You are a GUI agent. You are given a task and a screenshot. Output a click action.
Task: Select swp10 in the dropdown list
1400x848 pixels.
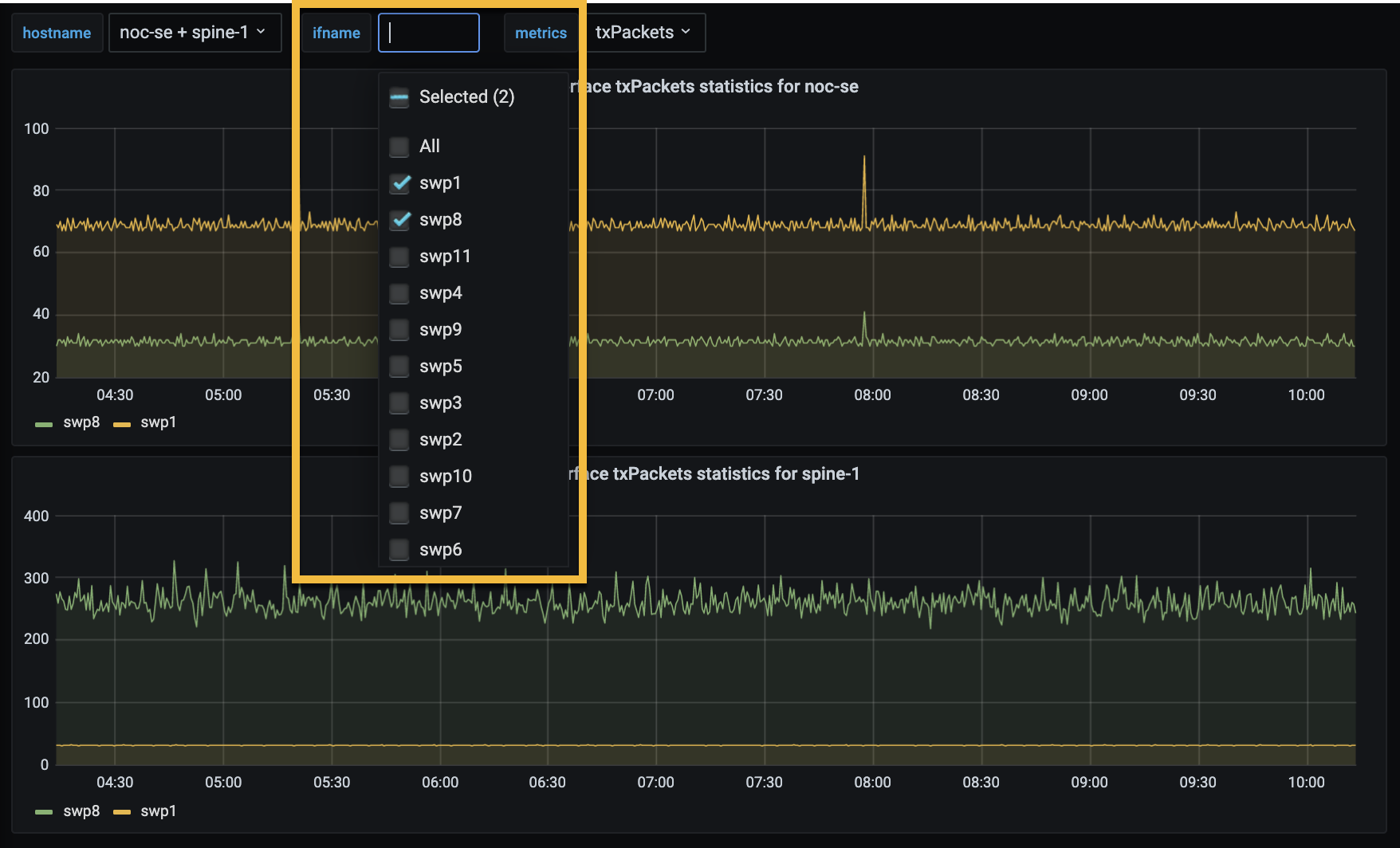tap(400, 477)
